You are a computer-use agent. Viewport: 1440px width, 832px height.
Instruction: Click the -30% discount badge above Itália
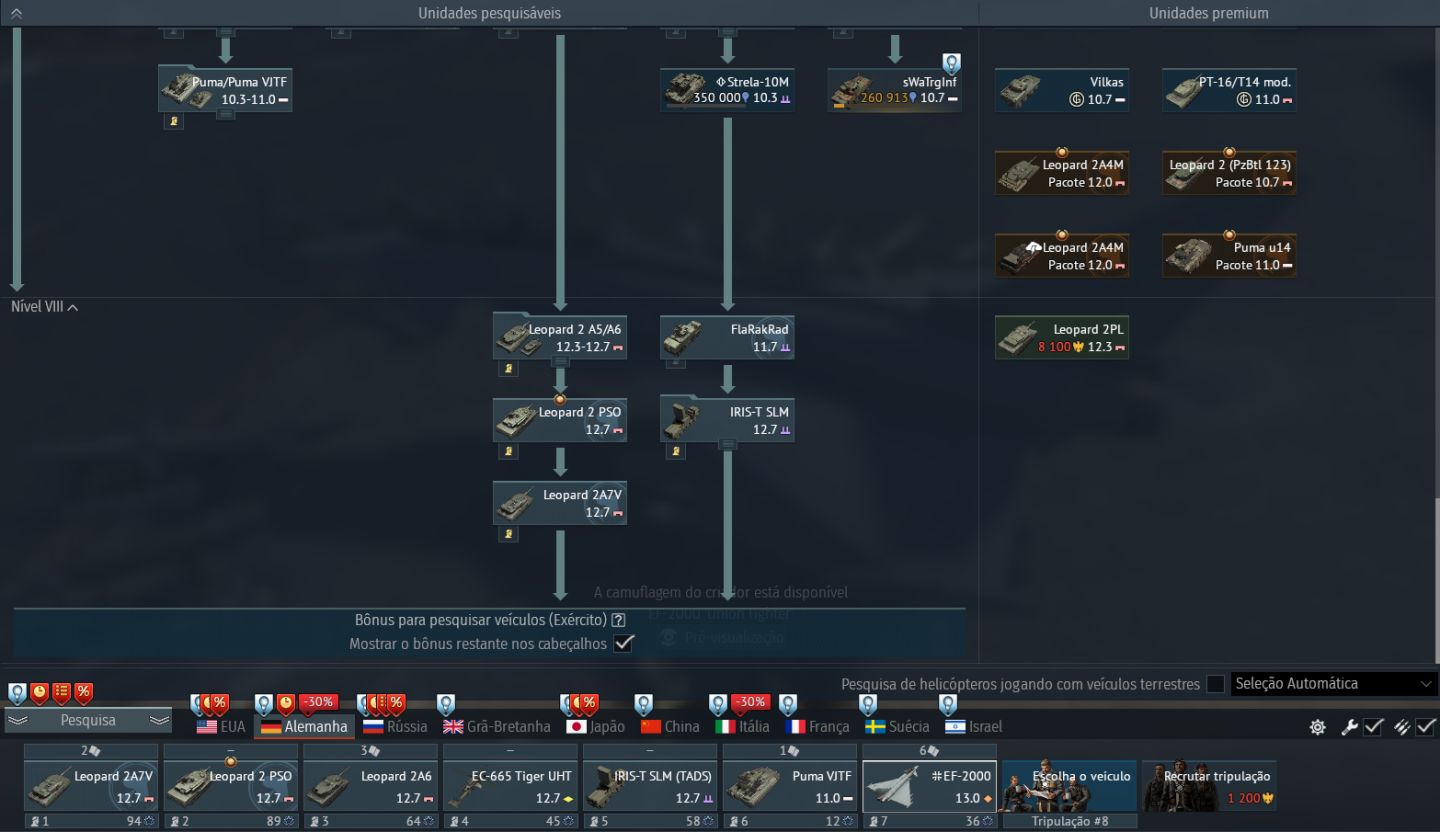point(750,702)
